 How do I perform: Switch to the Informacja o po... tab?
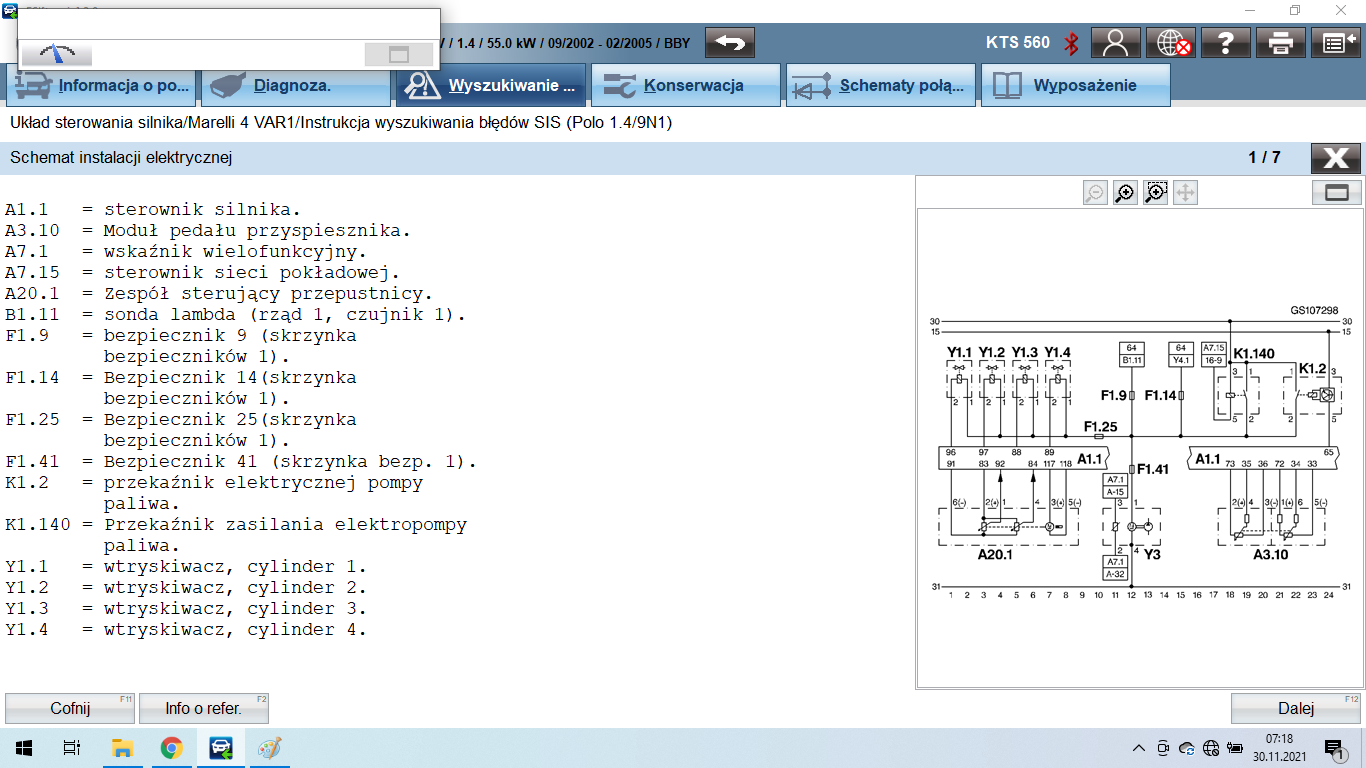(101, 85)
